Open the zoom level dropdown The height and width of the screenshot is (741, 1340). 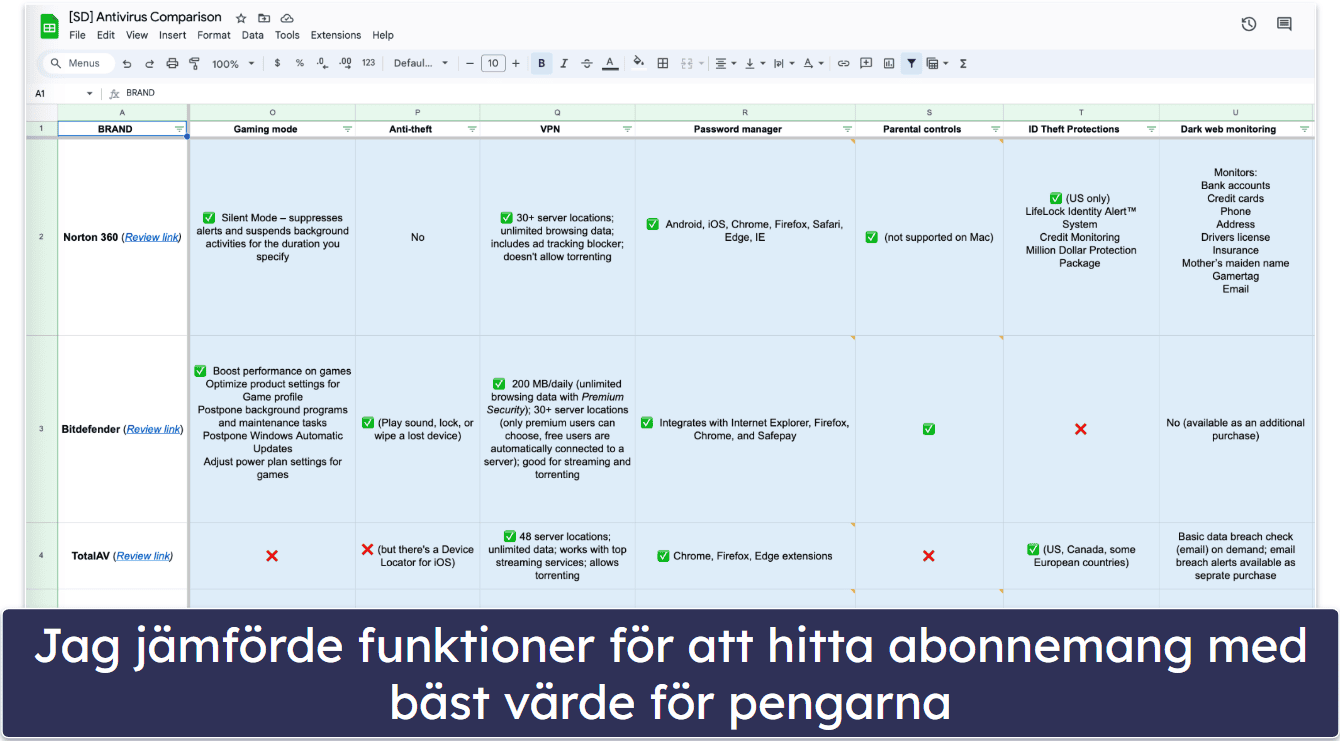(x=232, y=63)
